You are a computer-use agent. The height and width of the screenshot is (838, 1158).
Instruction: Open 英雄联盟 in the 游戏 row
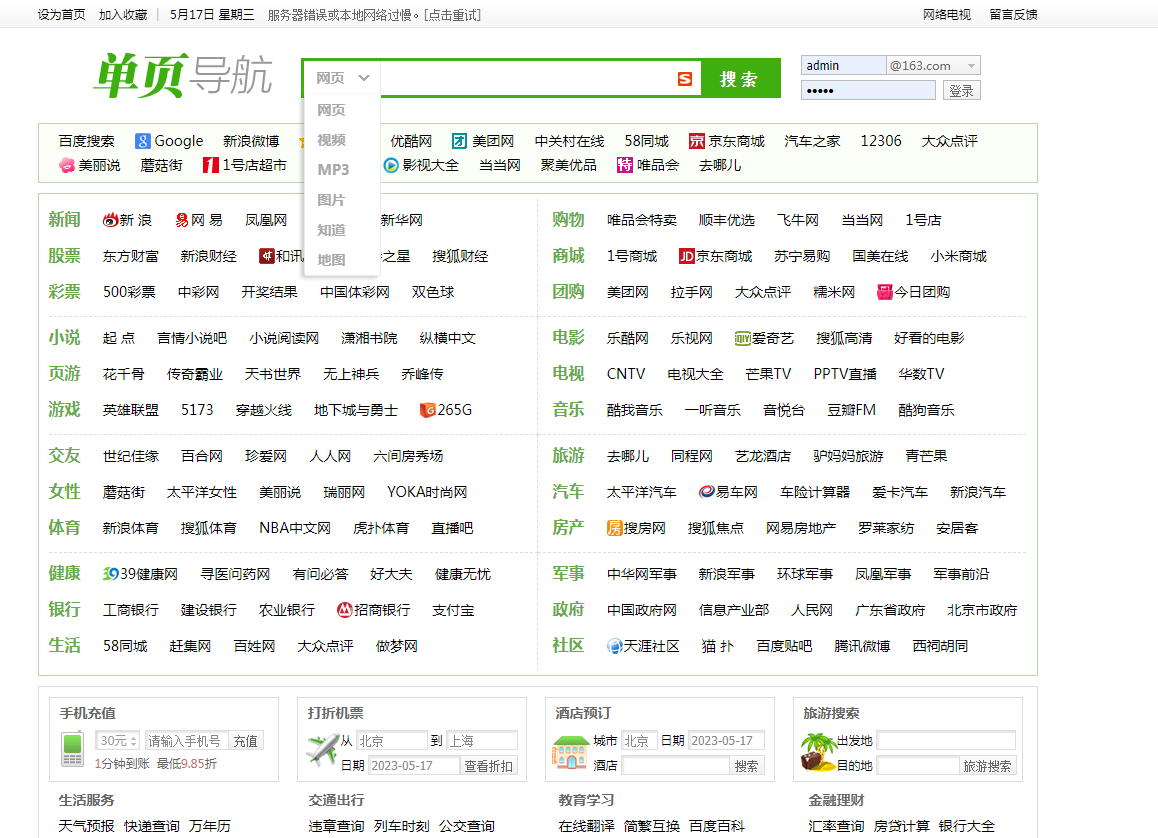131,410
